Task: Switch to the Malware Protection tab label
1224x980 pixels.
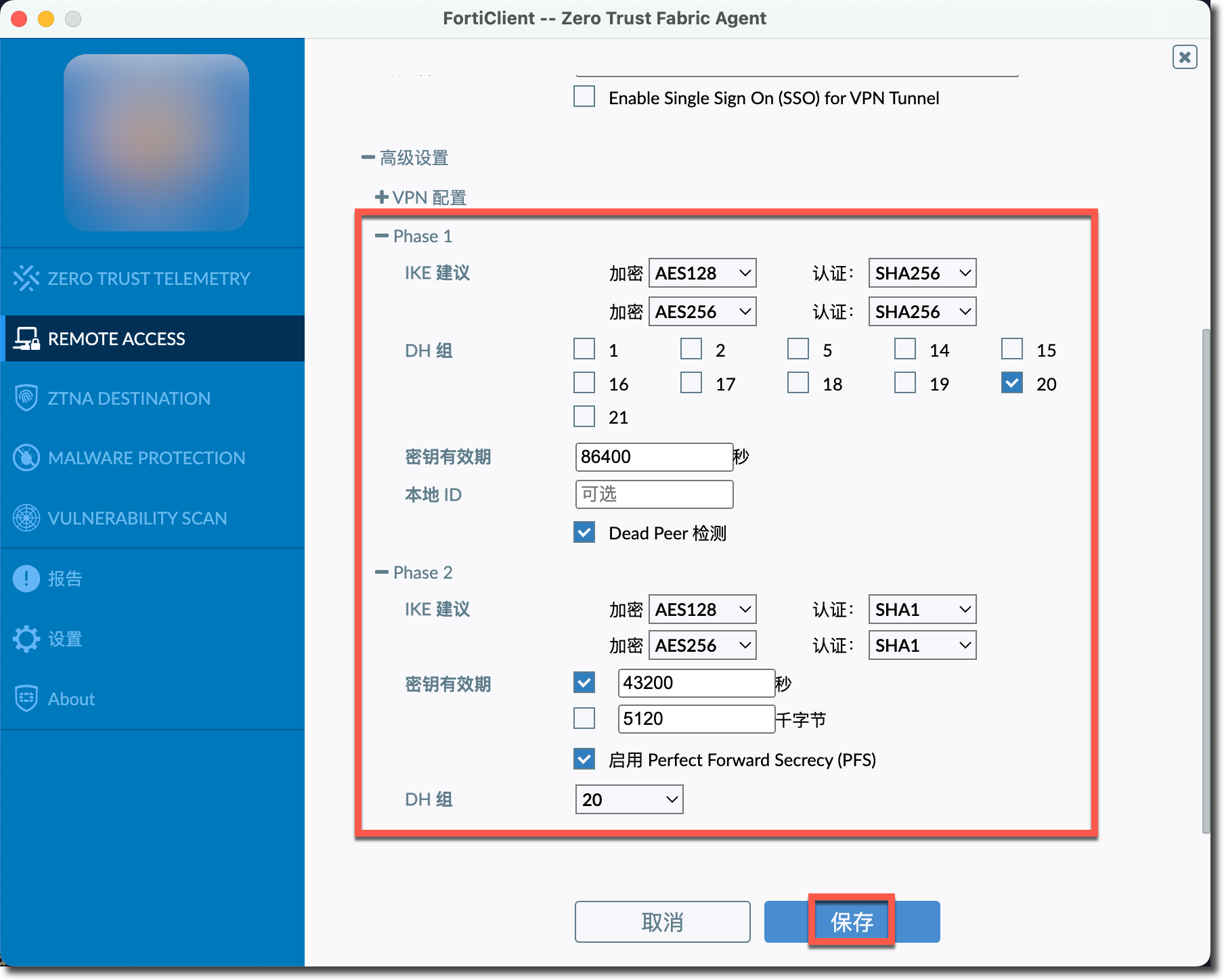Action: (x=146, y=458)
